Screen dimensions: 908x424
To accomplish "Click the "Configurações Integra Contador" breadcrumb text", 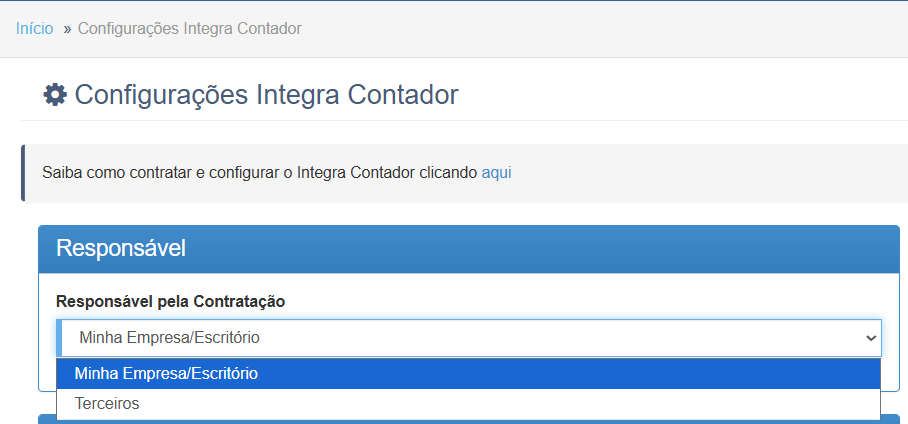I will click(x=189, y=28).
